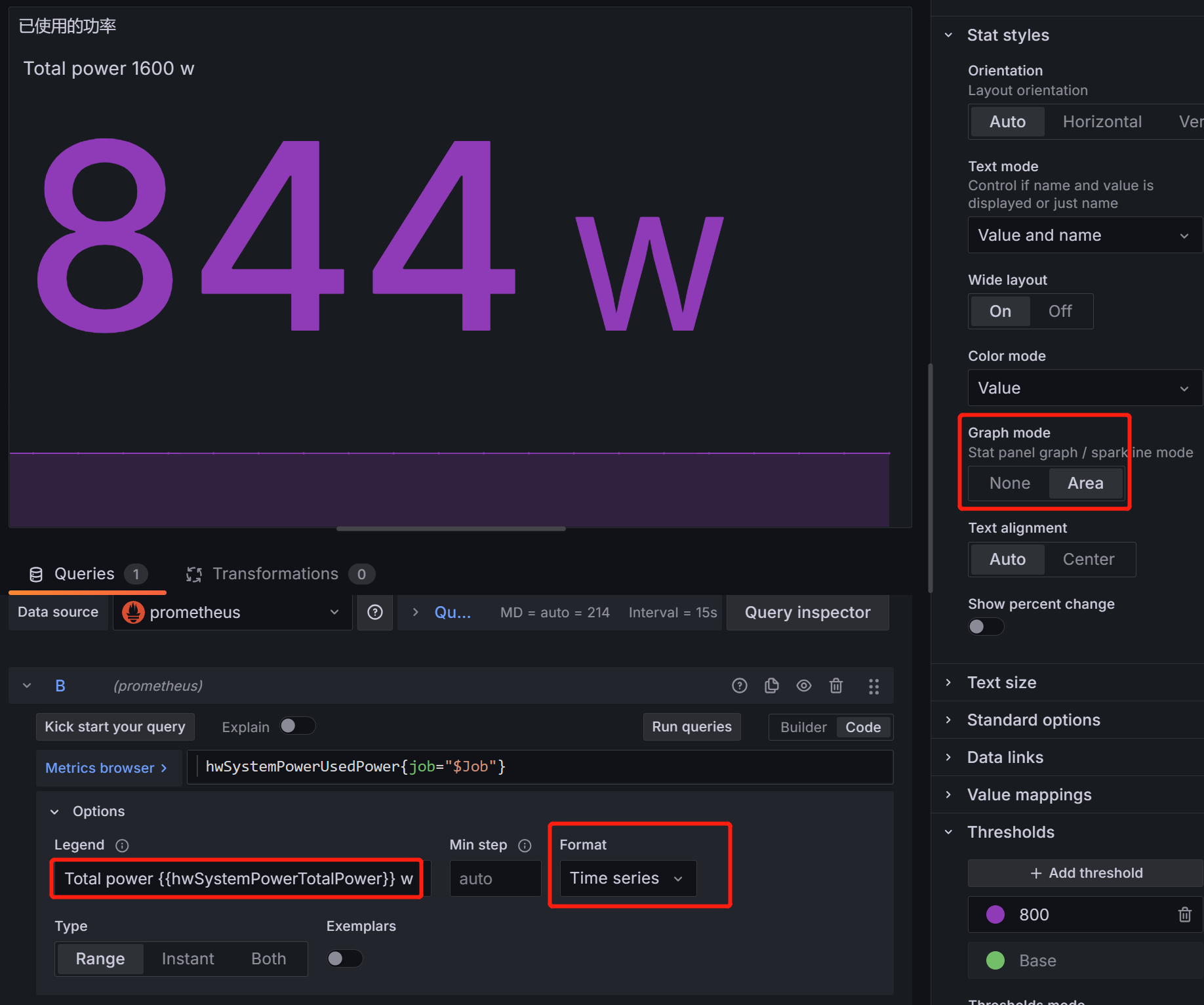Click options pane scrollbar
This screenshot has width=1204, height=1005.
pyautogui.click(x=931, y=478)
